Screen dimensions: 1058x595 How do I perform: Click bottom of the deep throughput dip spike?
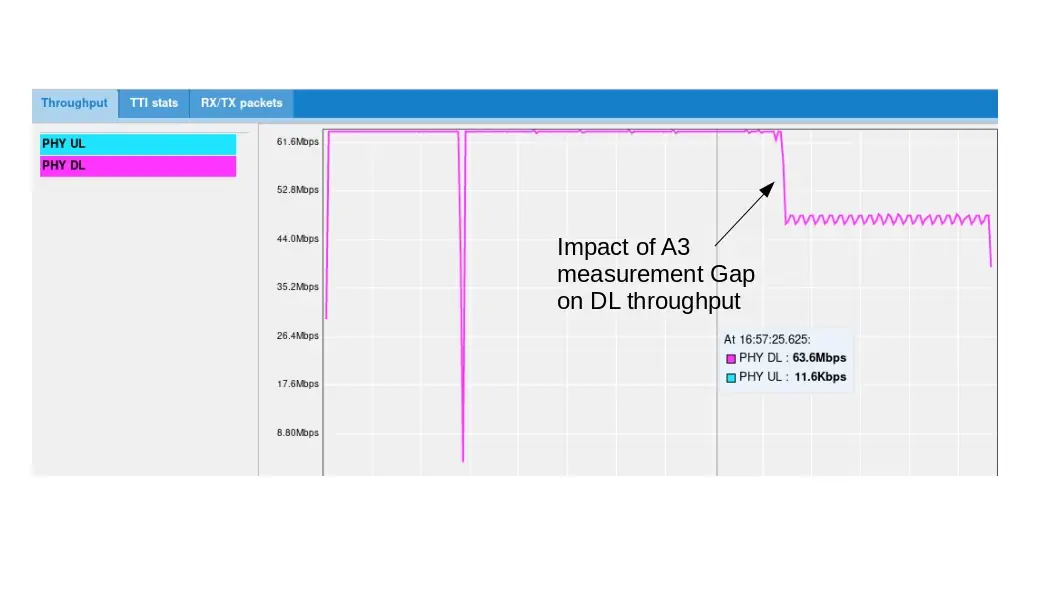[x=463, y=459]
